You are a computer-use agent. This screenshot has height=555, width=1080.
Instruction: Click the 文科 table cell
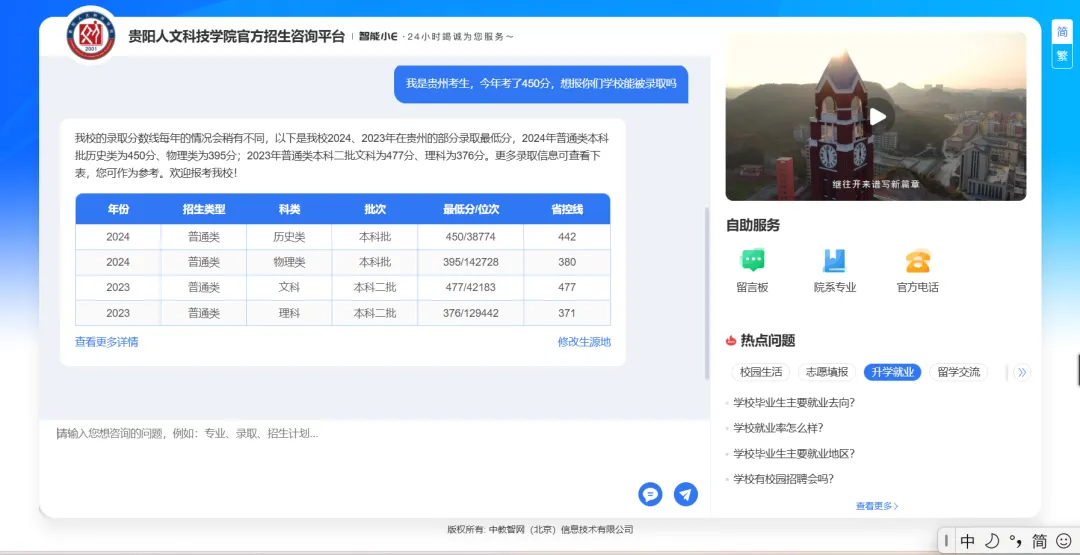(289, 288)
